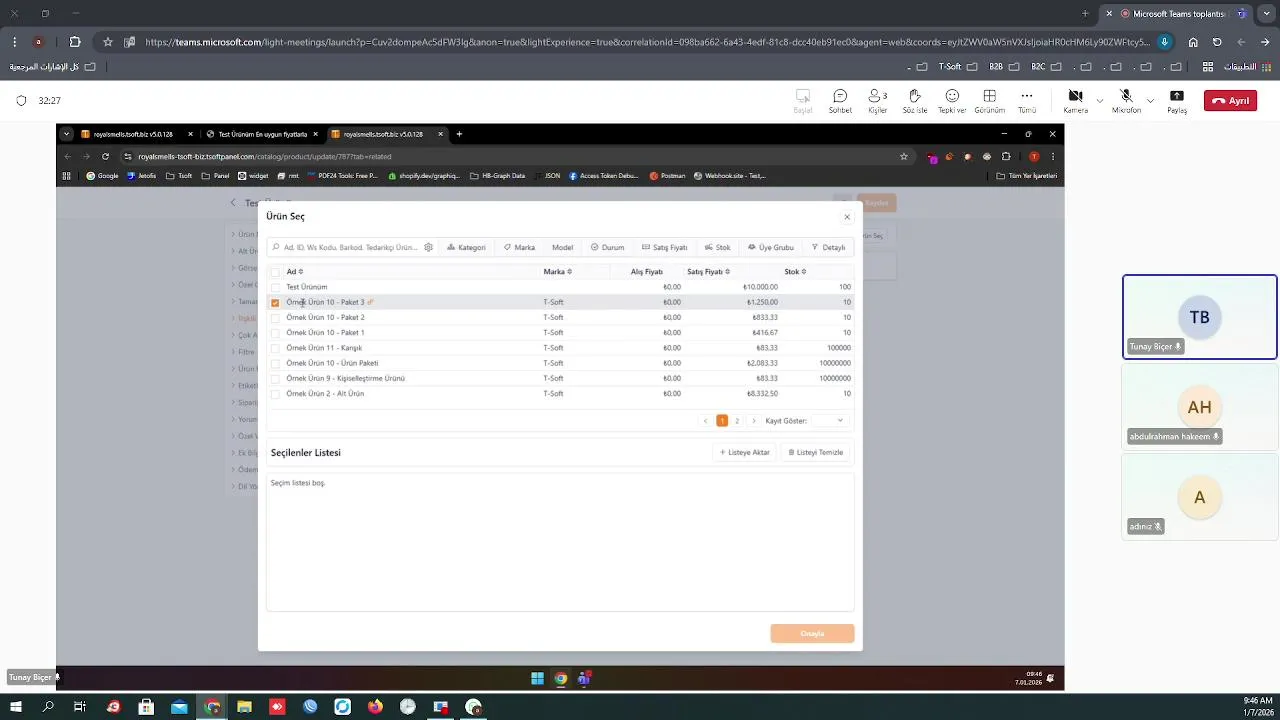
Task: Open File Explorer from the taskbar
Action: click(244, 707)
